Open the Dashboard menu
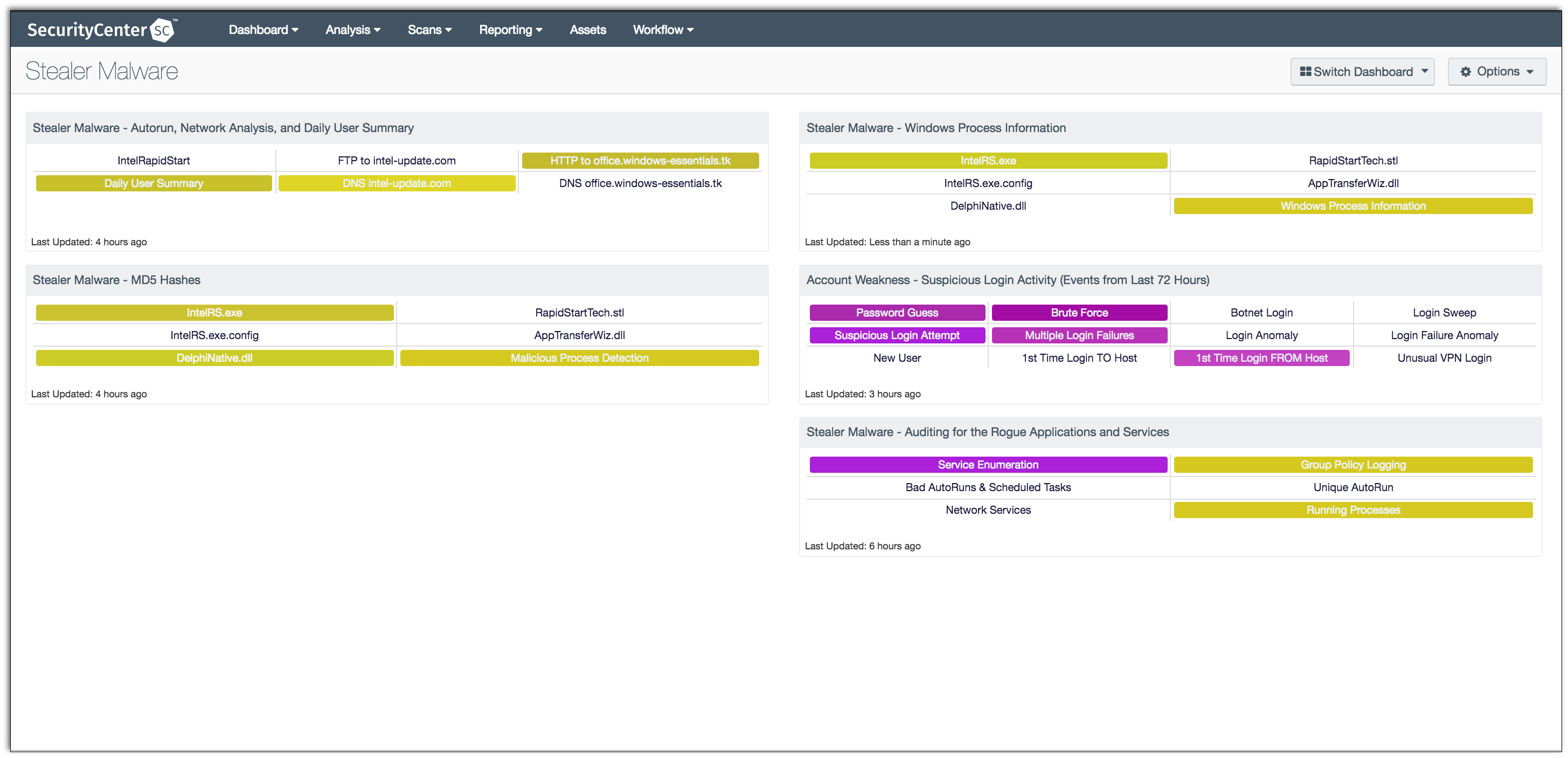 point(263,30)
